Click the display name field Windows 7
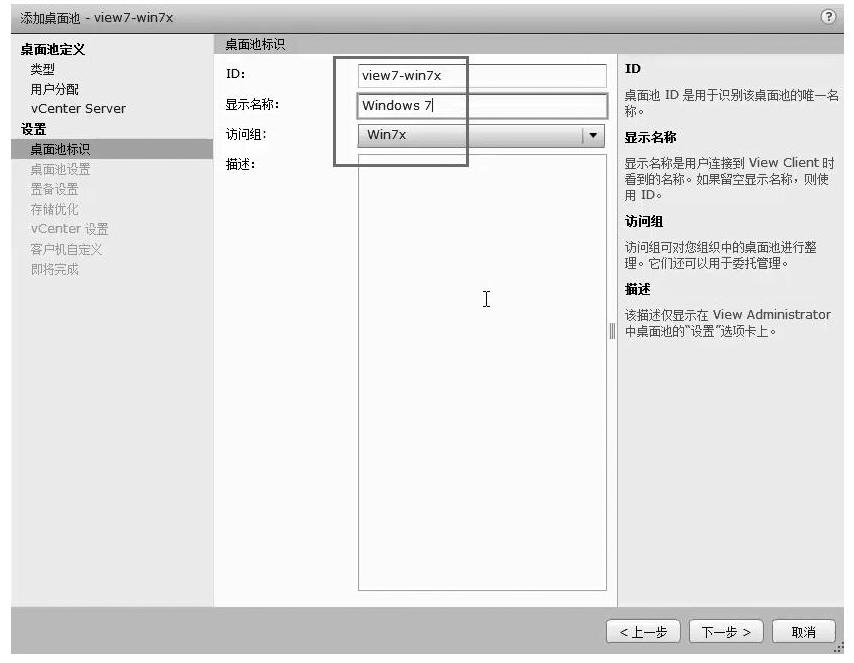Viewport: 854px width, 663px height. pos(482,106)
